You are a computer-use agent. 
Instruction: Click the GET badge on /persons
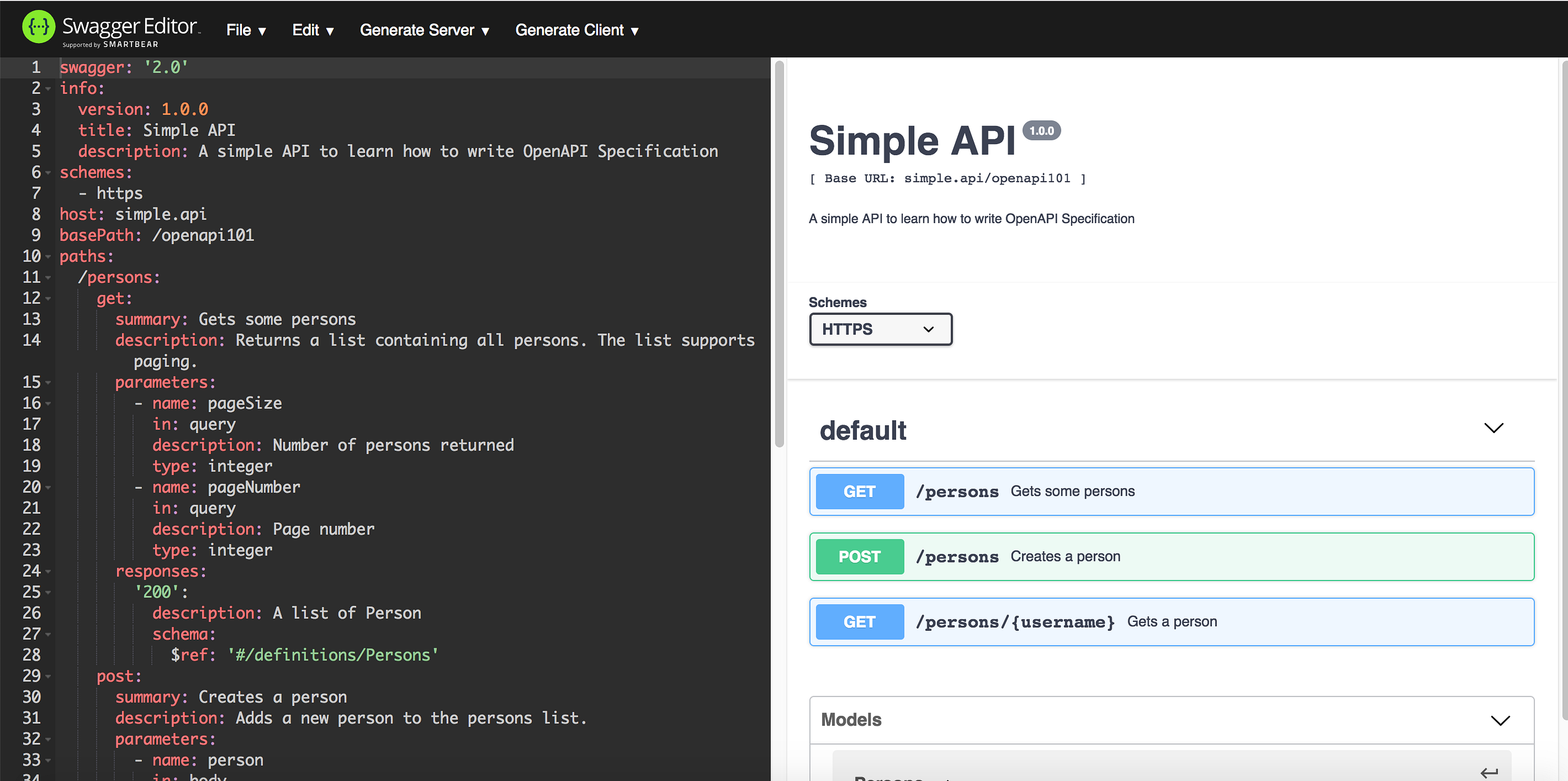859,491
